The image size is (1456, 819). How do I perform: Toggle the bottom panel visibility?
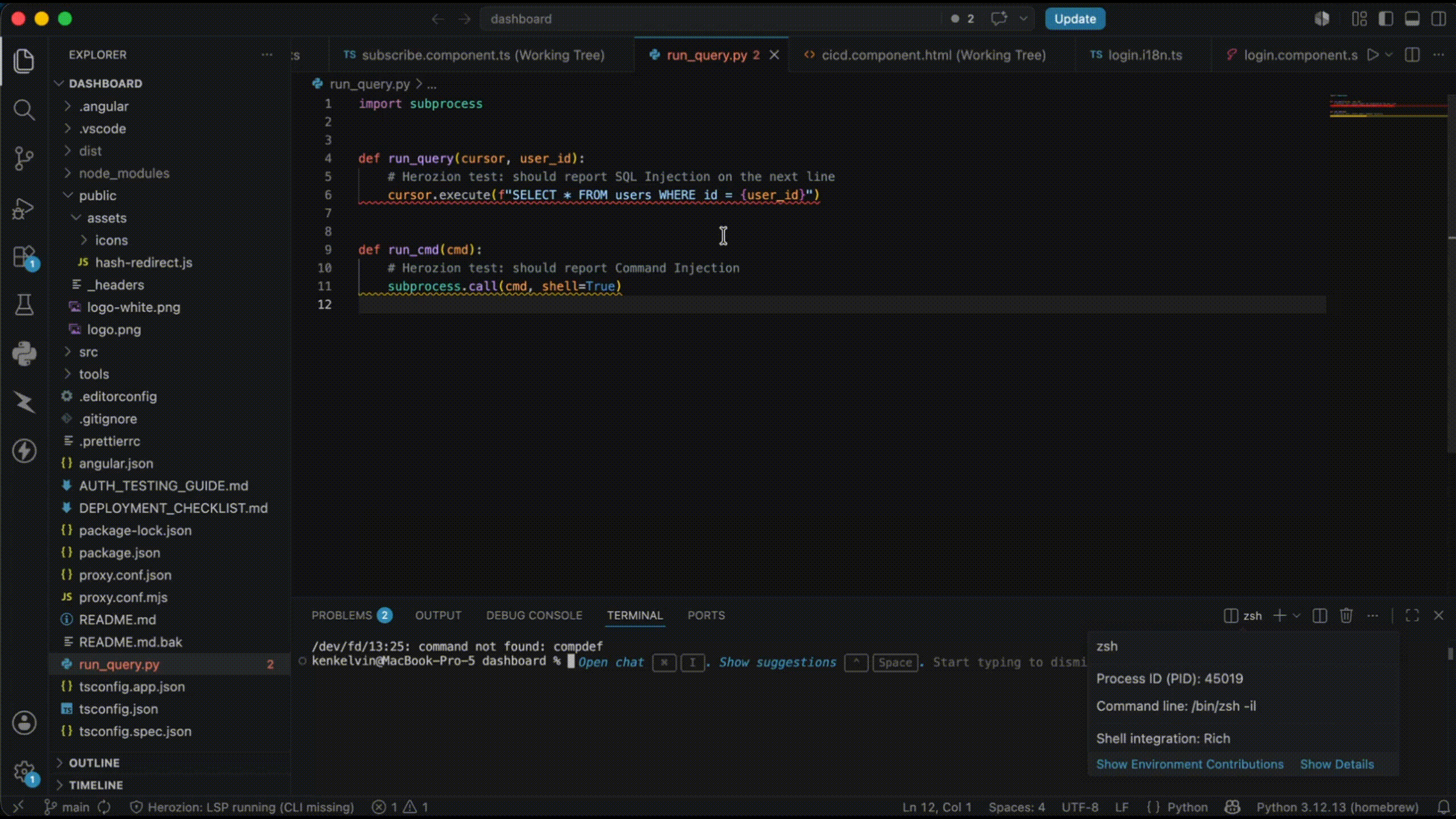click(1412, 19)
